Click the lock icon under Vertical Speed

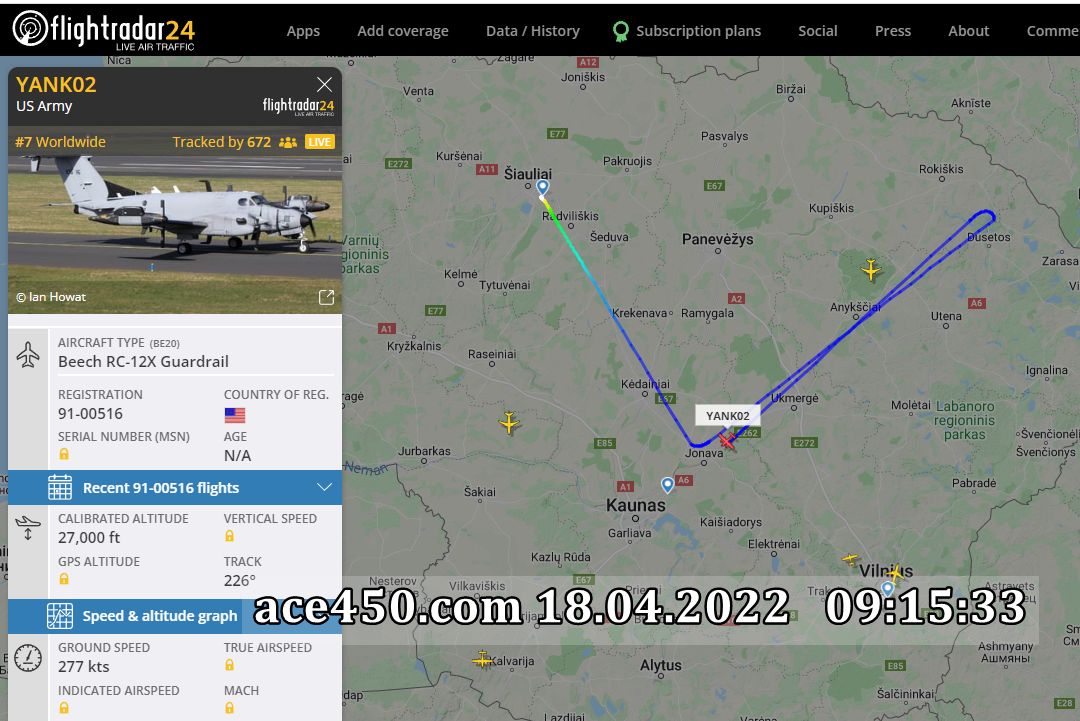(x=229, y=536)
